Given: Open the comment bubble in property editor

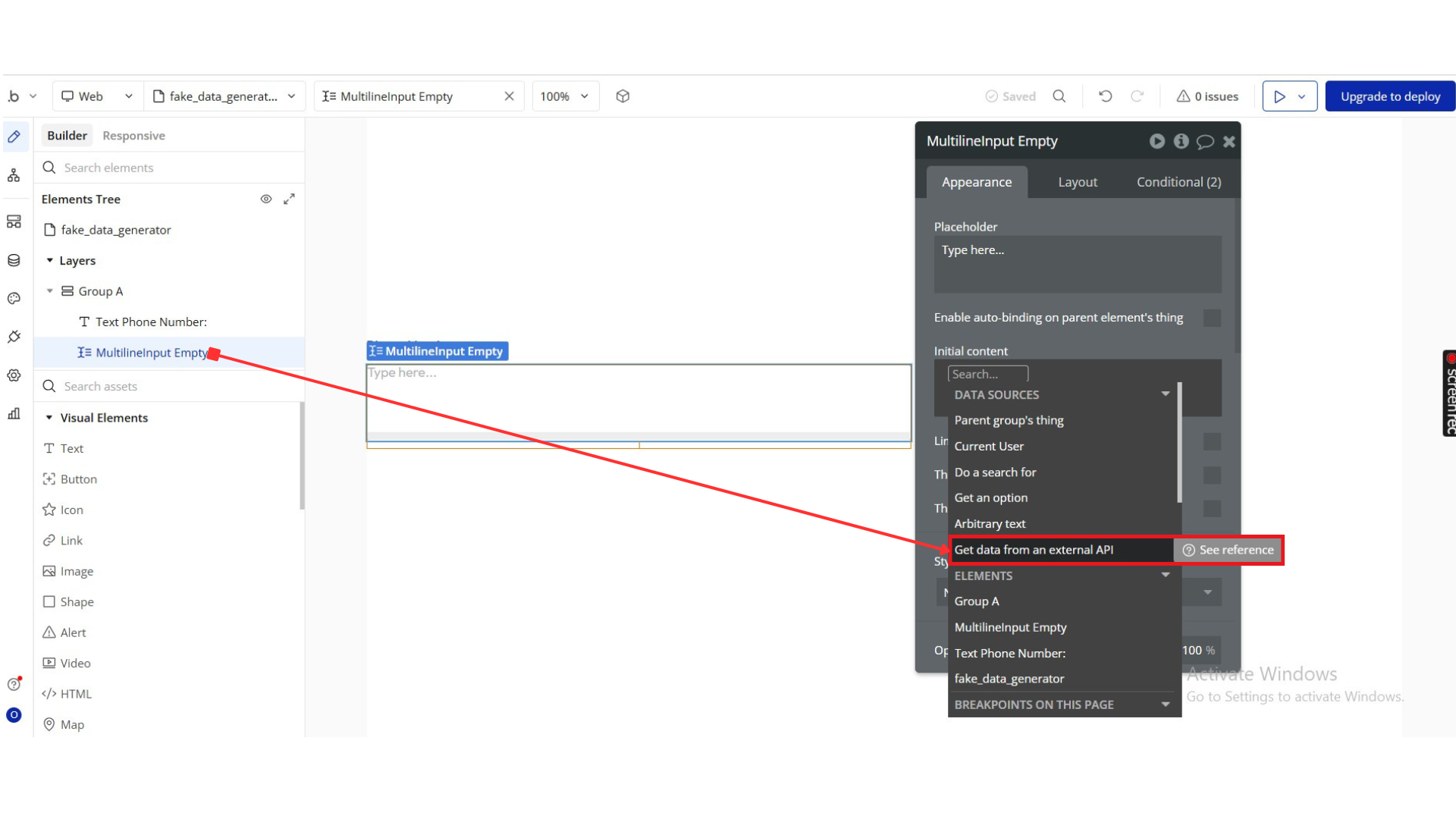Looking at the screenshot, I should click(1205, 142).
